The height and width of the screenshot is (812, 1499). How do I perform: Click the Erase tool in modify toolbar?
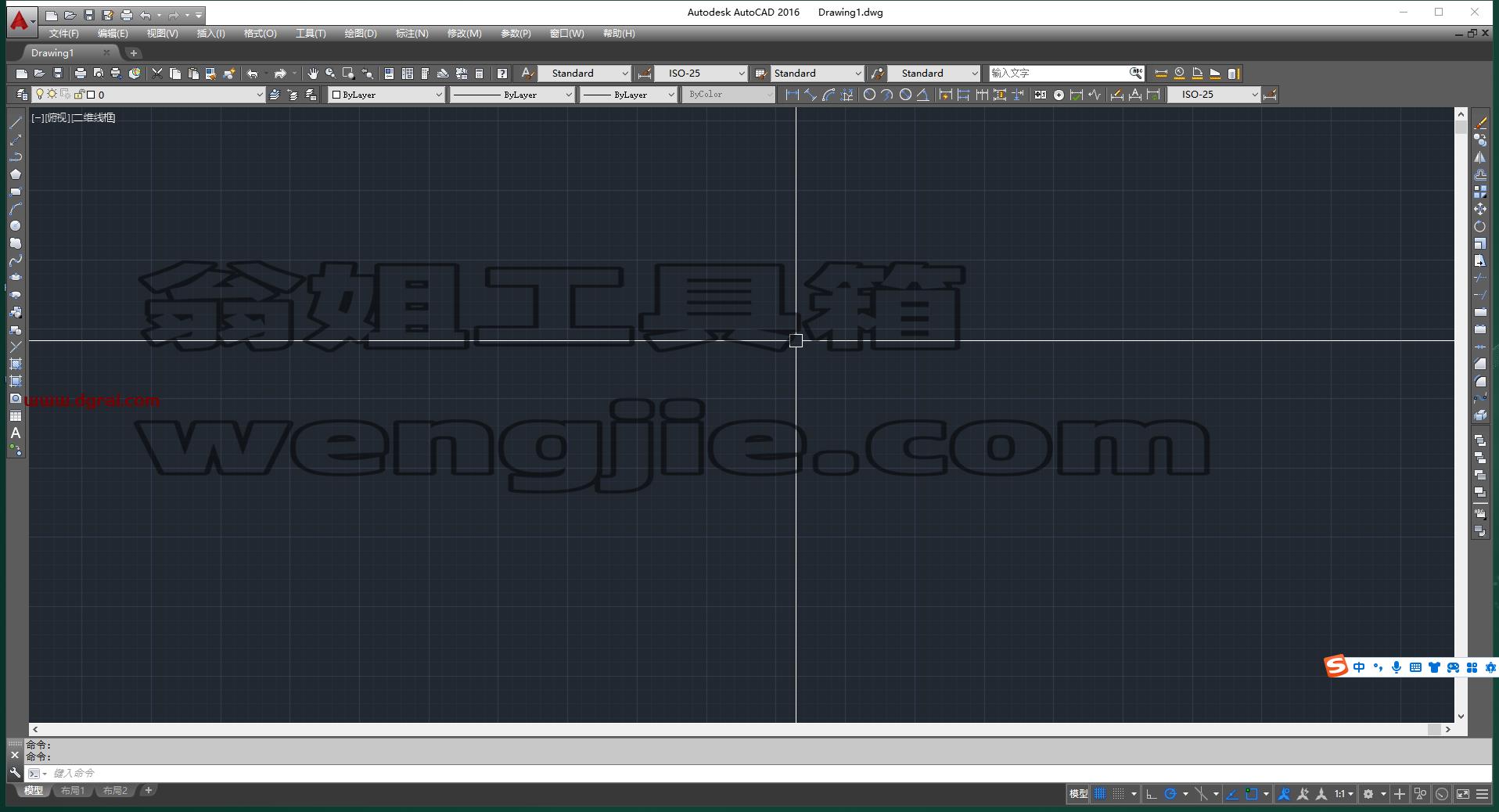coord(1480,123)
